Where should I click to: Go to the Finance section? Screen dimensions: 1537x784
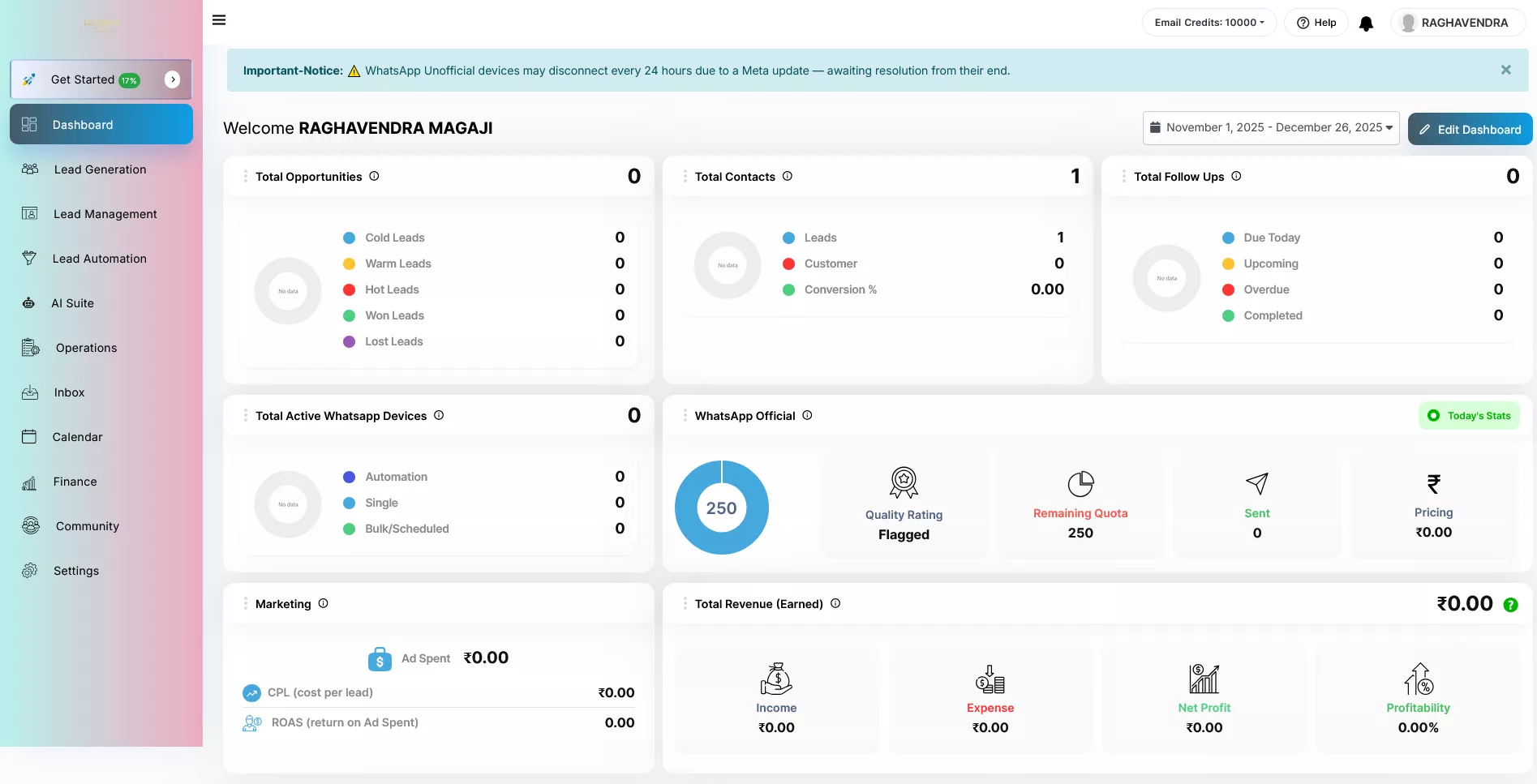[75, 482]
